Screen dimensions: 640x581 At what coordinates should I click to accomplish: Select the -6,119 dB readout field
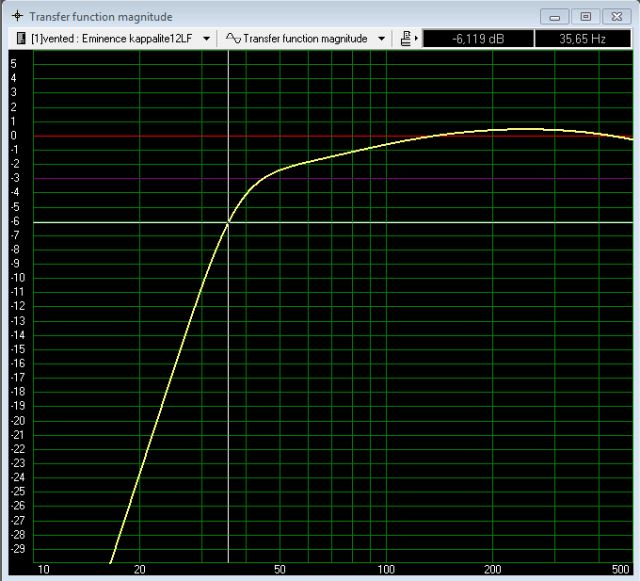[x=478, y=39]
